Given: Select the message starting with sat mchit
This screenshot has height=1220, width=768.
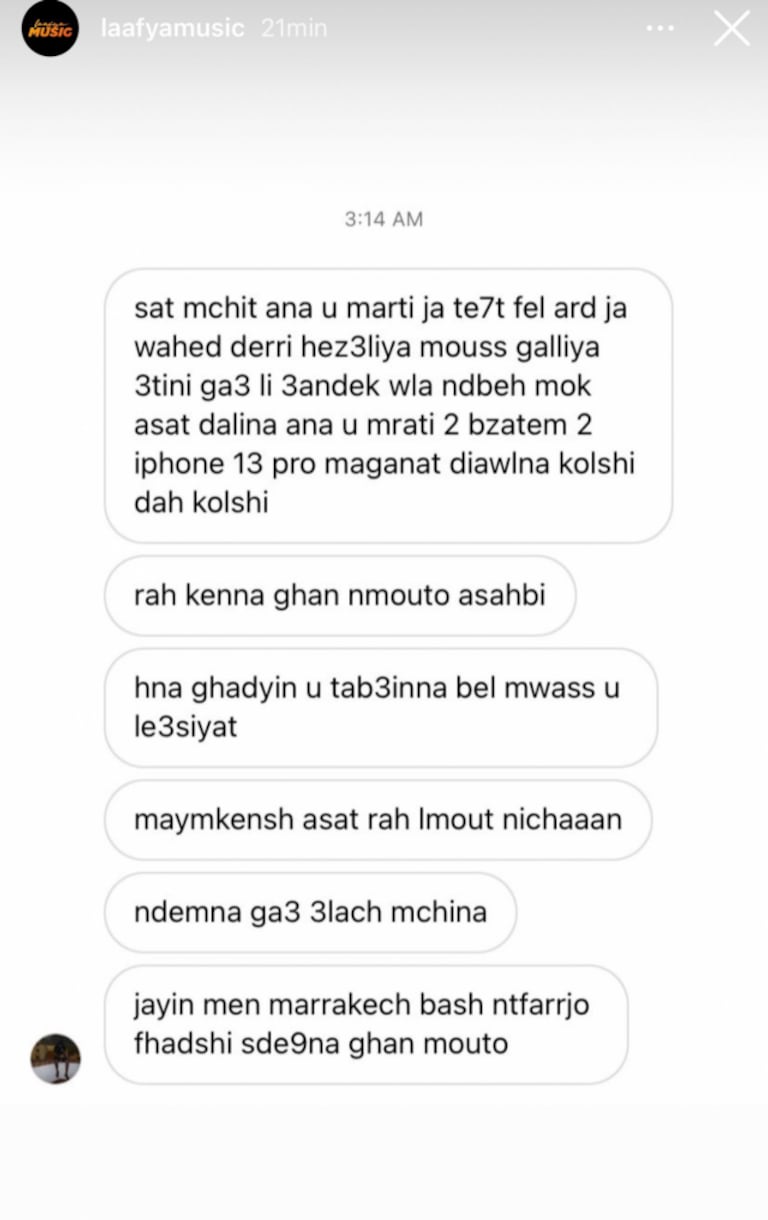Looking at the screenshot, I should coord(388,406).
